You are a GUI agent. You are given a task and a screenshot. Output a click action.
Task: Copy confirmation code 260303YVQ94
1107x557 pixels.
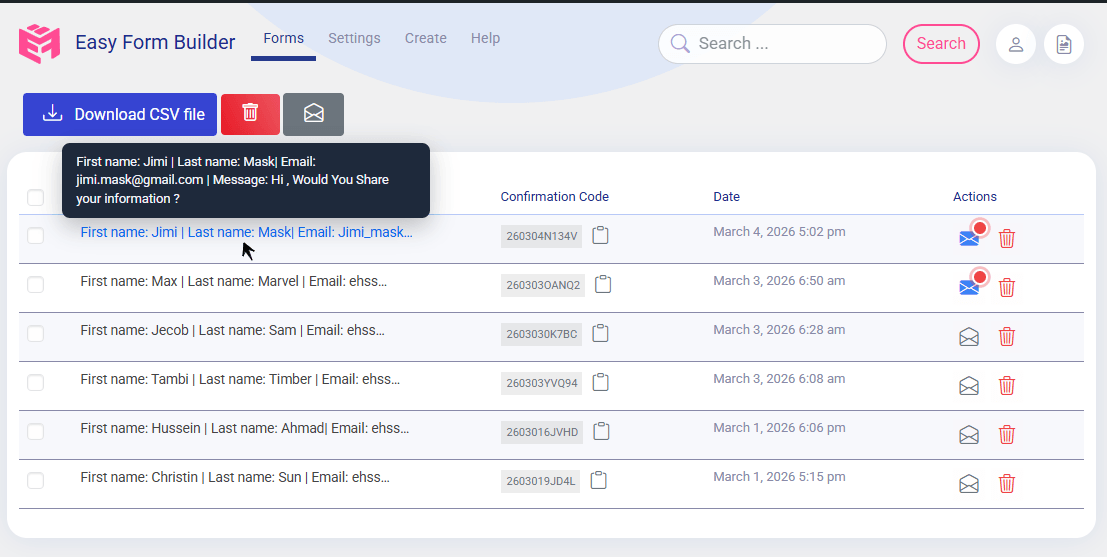600,382
